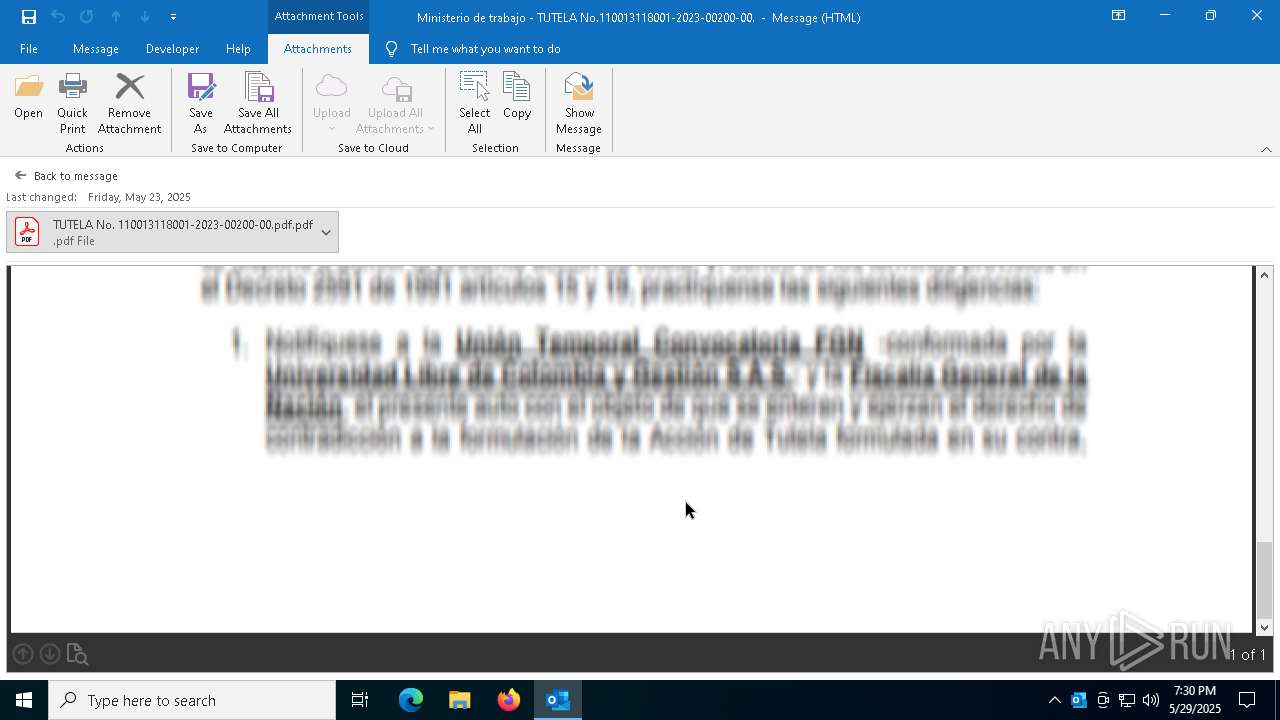Click Quick Print in the ribbon
1280x720 pixels.
(x=72, y=104)
